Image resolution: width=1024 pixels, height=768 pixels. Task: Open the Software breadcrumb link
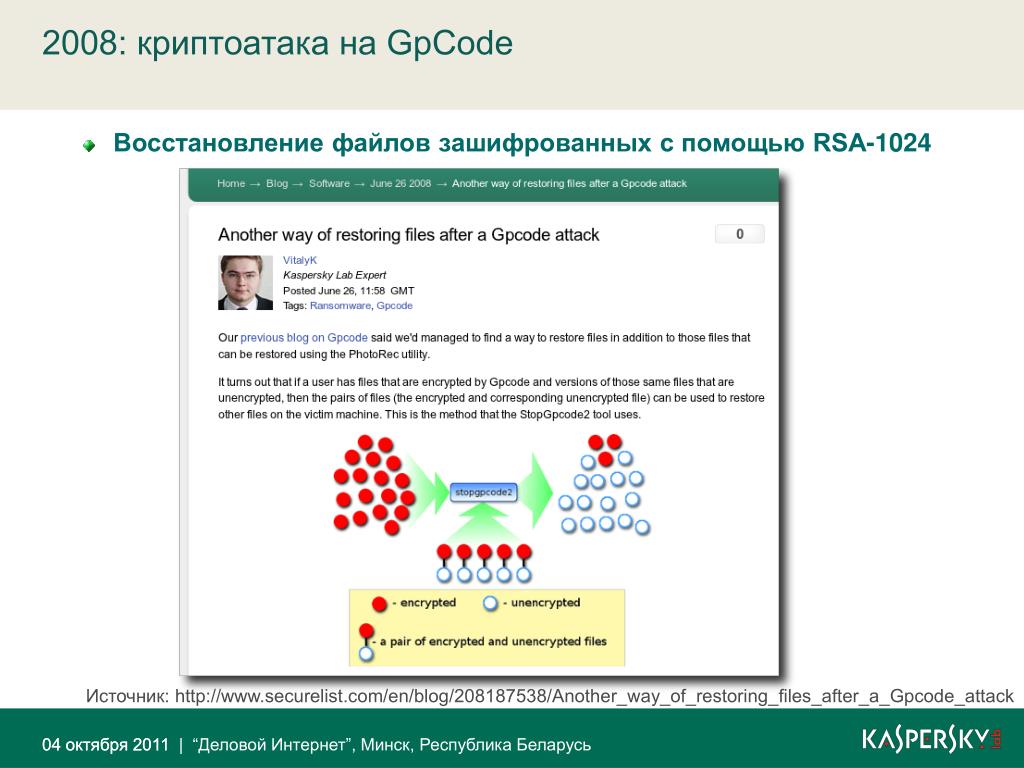(x=329, y=184)
